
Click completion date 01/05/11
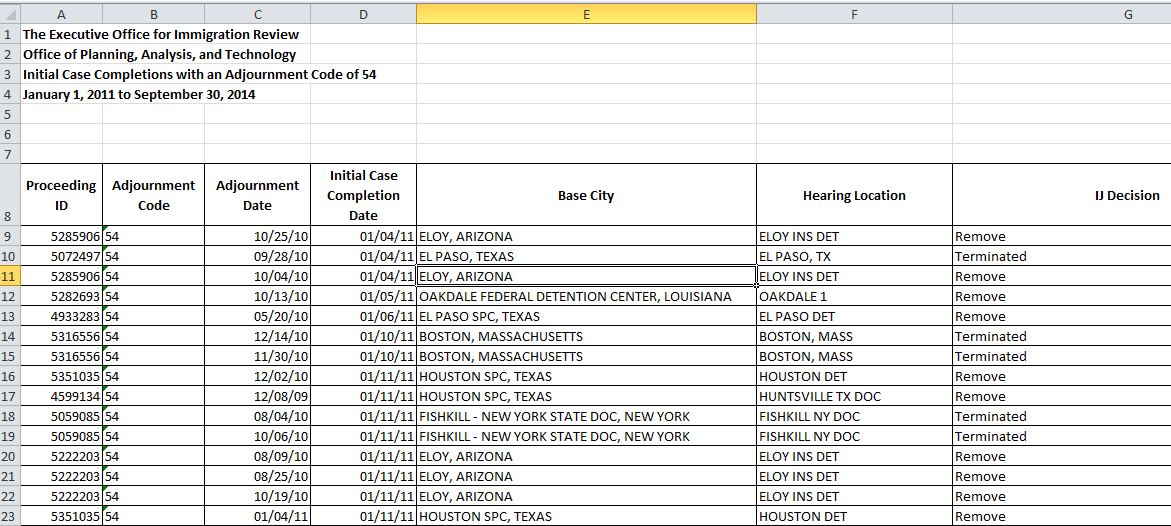[363, 297]
